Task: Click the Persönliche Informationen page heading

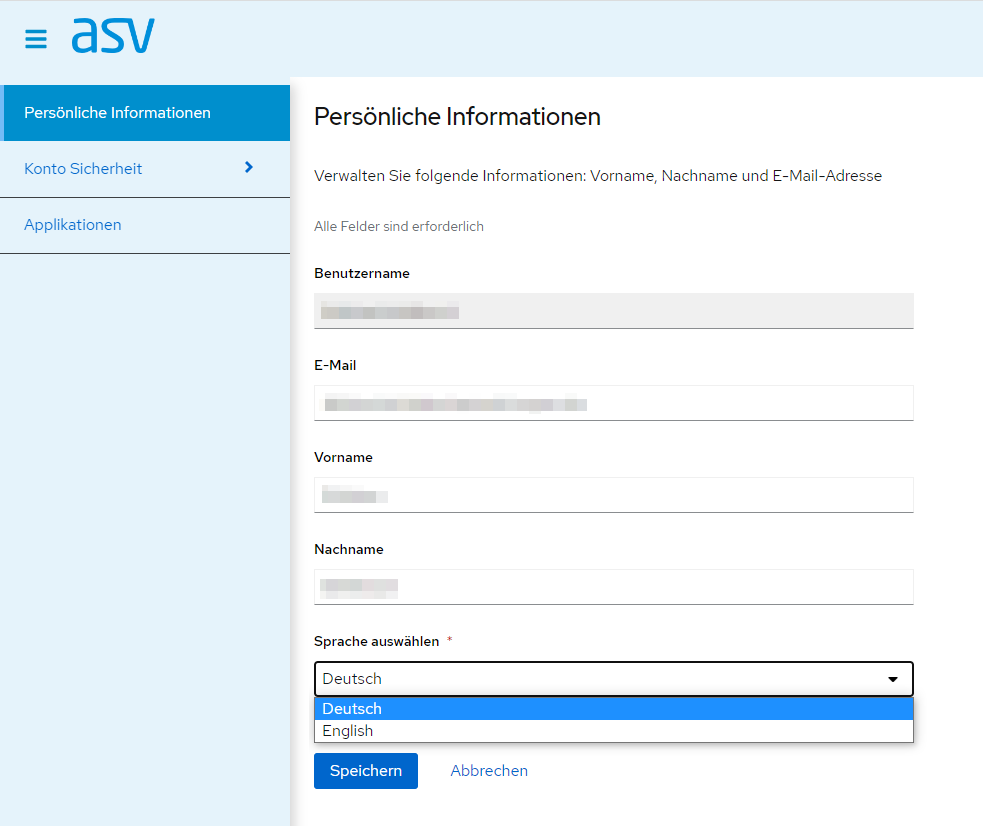Action: 457,117
